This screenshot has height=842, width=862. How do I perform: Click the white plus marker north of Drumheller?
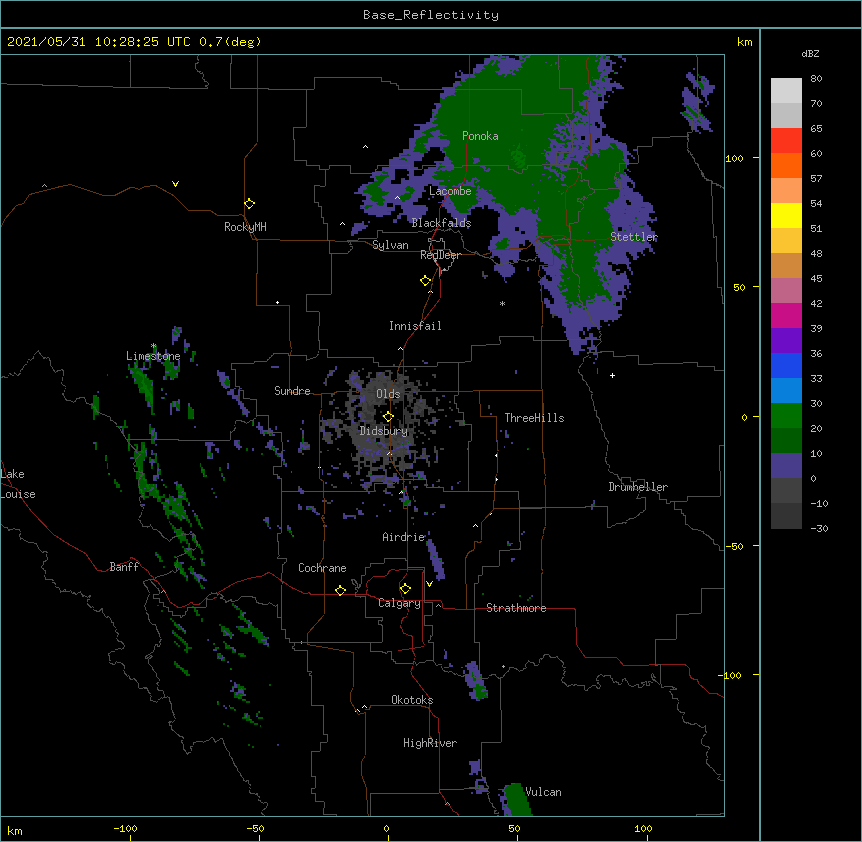click(x=612, y=375)
